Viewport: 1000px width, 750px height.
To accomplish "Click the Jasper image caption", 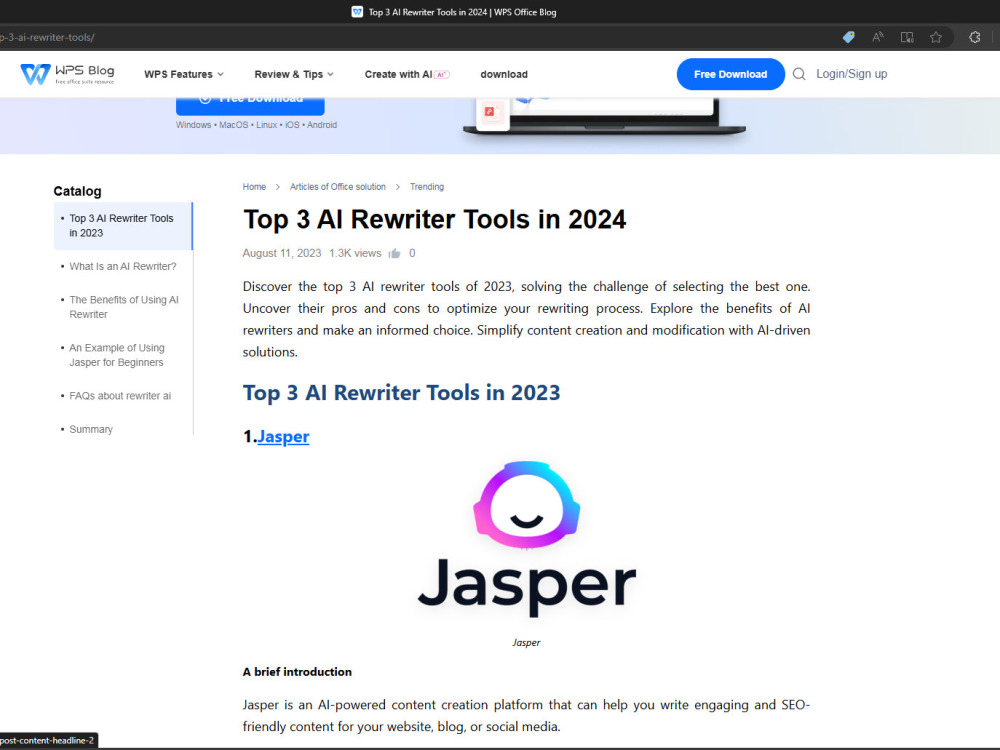I will pyautogui.click(x=526, y=643).
